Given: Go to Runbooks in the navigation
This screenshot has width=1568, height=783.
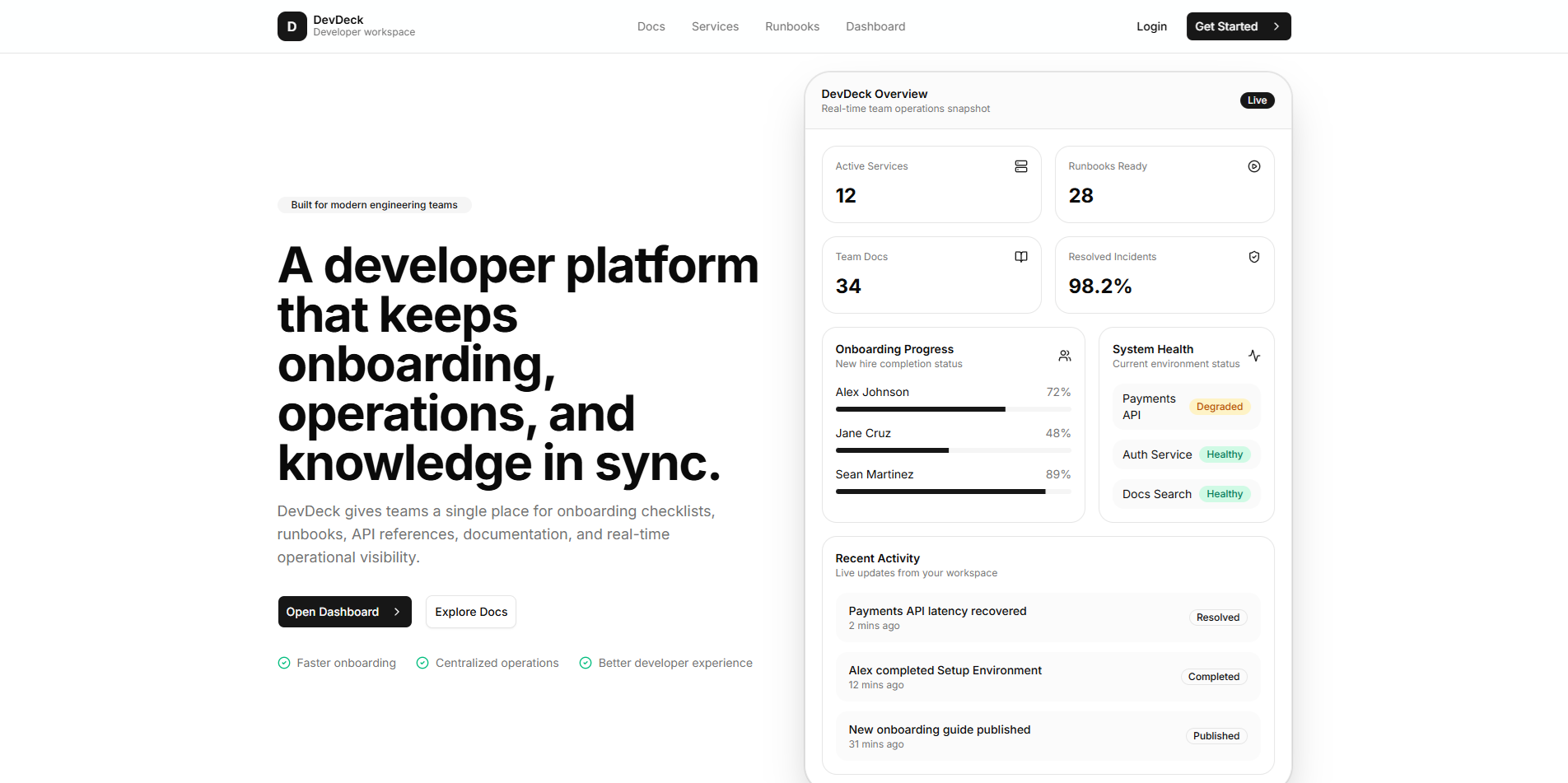Looking at the screenshot, I should click(x=792, y=26).
